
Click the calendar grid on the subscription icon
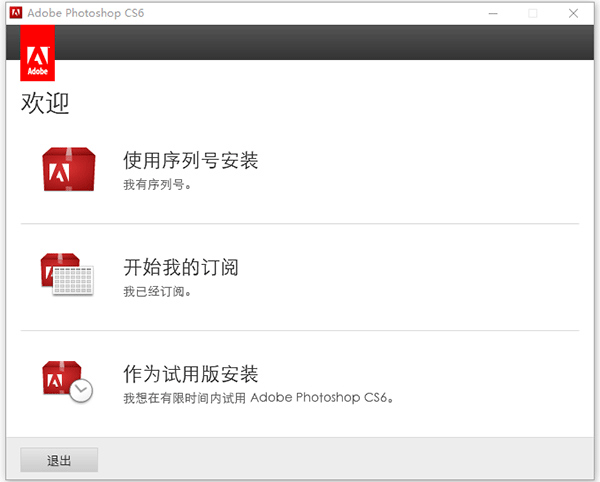[73, 279]
